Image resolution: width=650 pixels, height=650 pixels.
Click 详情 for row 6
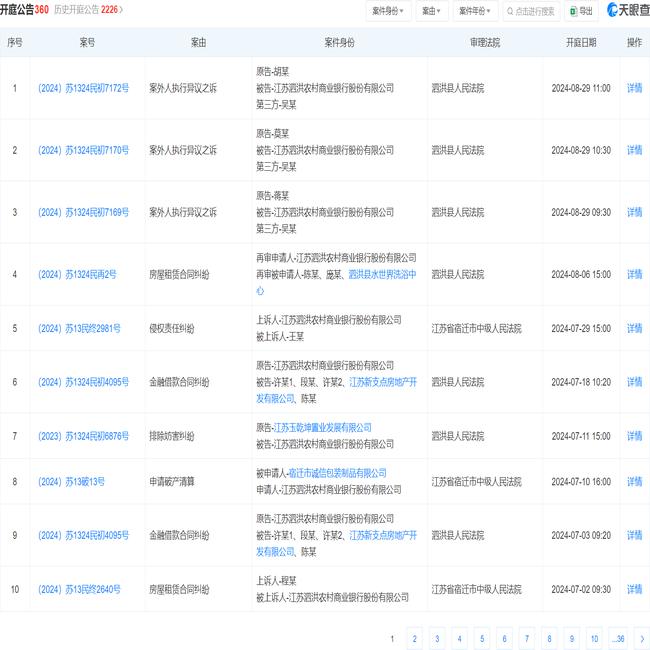[x=634, y=382]
